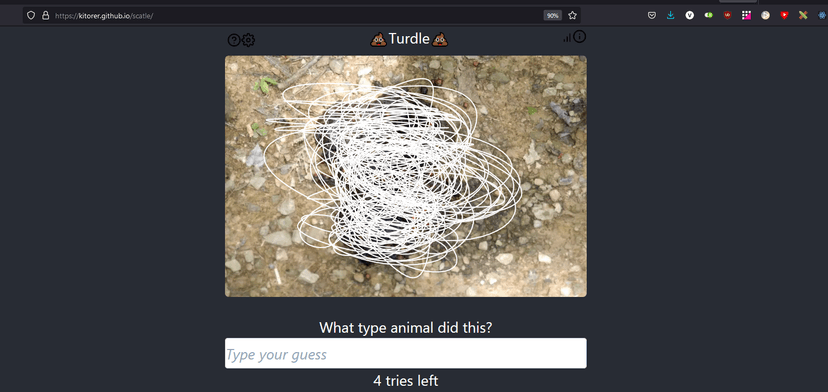Save page to Pocket
Image resolution: width=828 pixels, height=392 pixels.
coord(652,15)
